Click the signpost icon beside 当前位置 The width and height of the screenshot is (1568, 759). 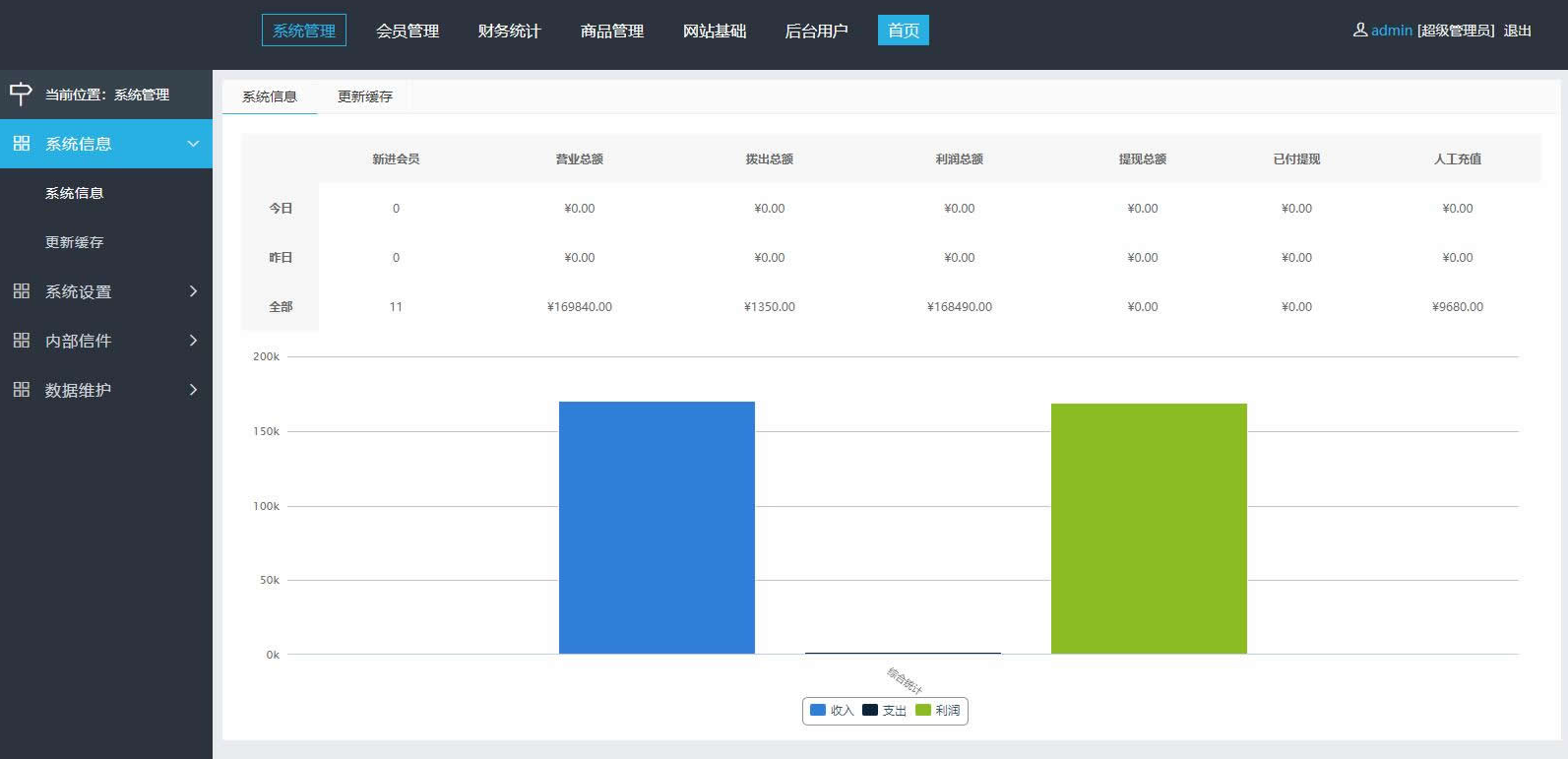click(21, 94)
